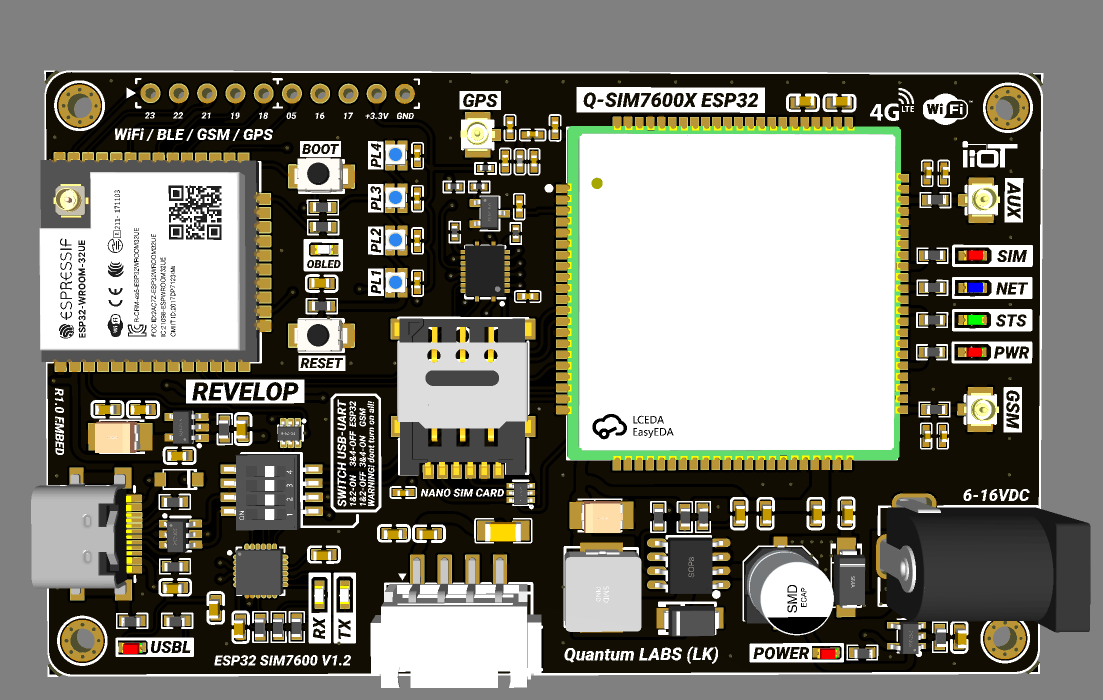The width and height of the screenshot is (1103, 700).
Task: Select the SOP8 regulator chip
Action: [691, 567]
